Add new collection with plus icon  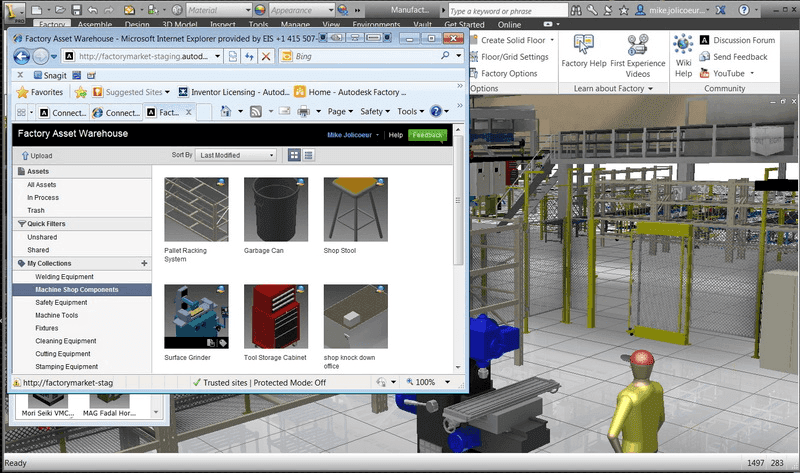[x=144, y=263]
